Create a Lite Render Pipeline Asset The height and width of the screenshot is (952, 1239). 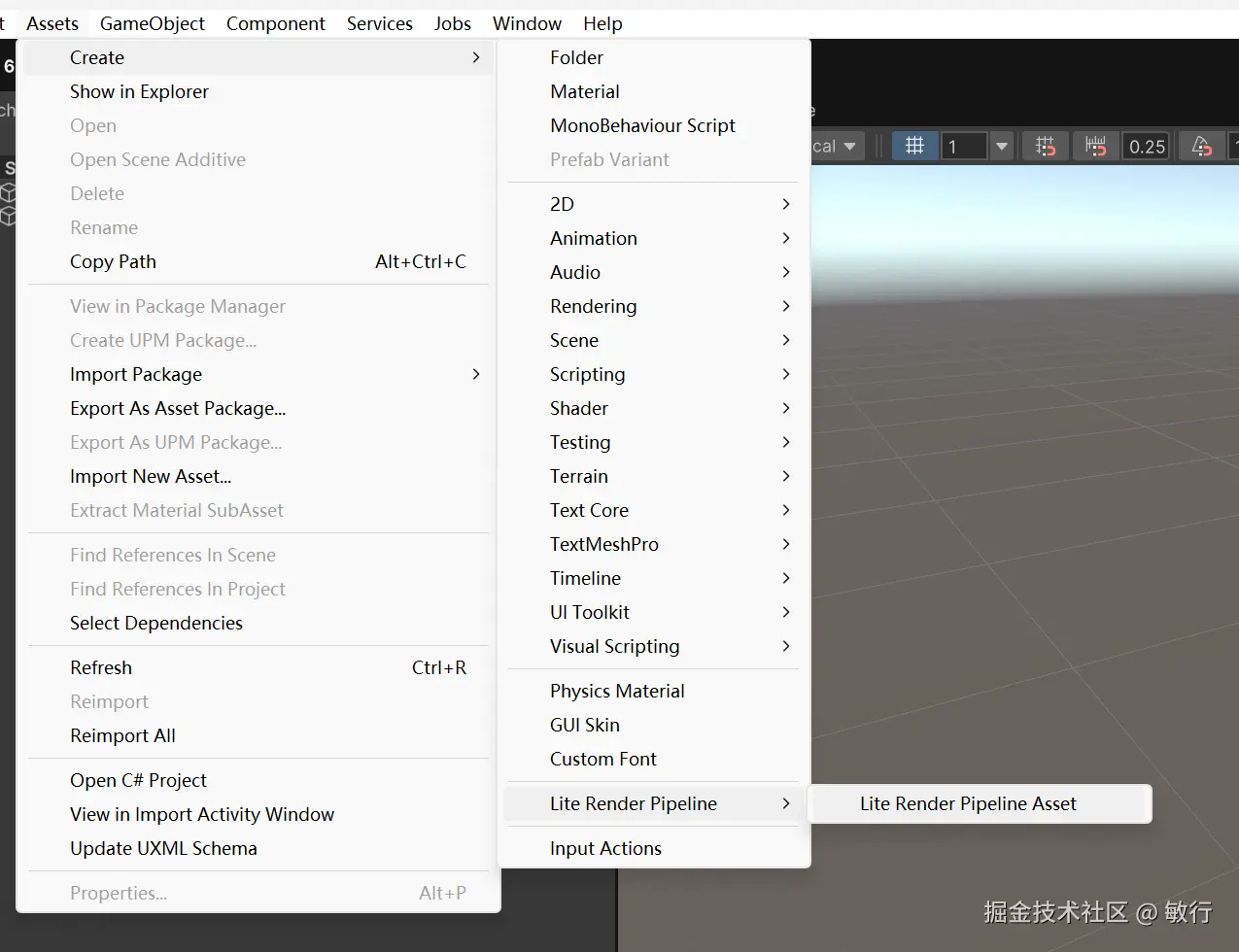pyautogui.click(x=980, y=803)
